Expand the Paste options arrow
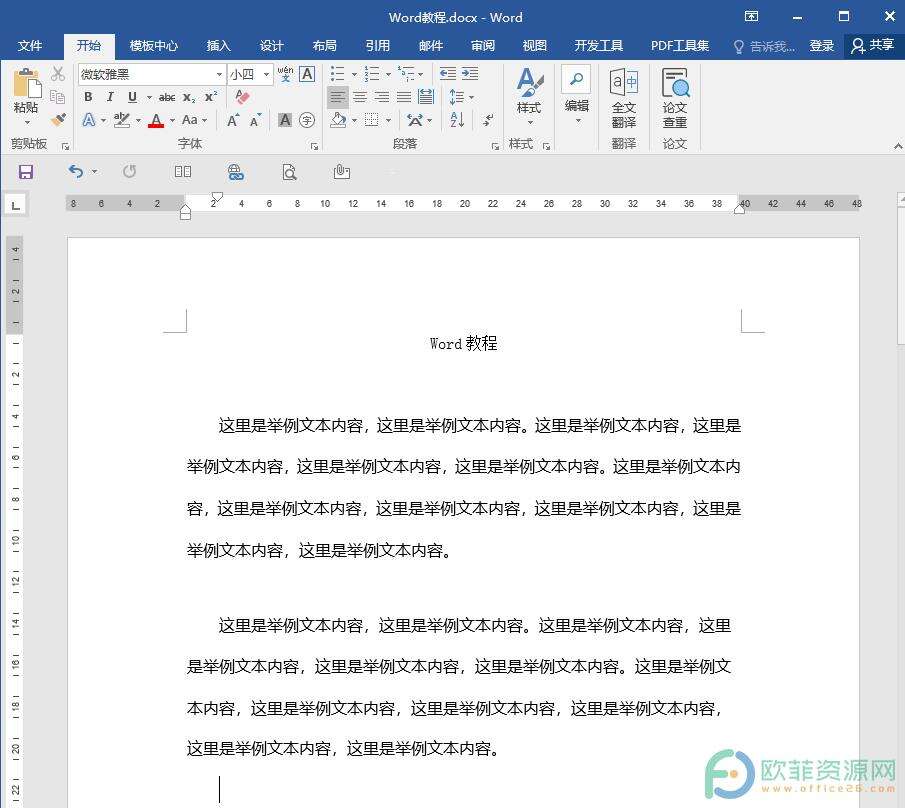 [27, 122]
